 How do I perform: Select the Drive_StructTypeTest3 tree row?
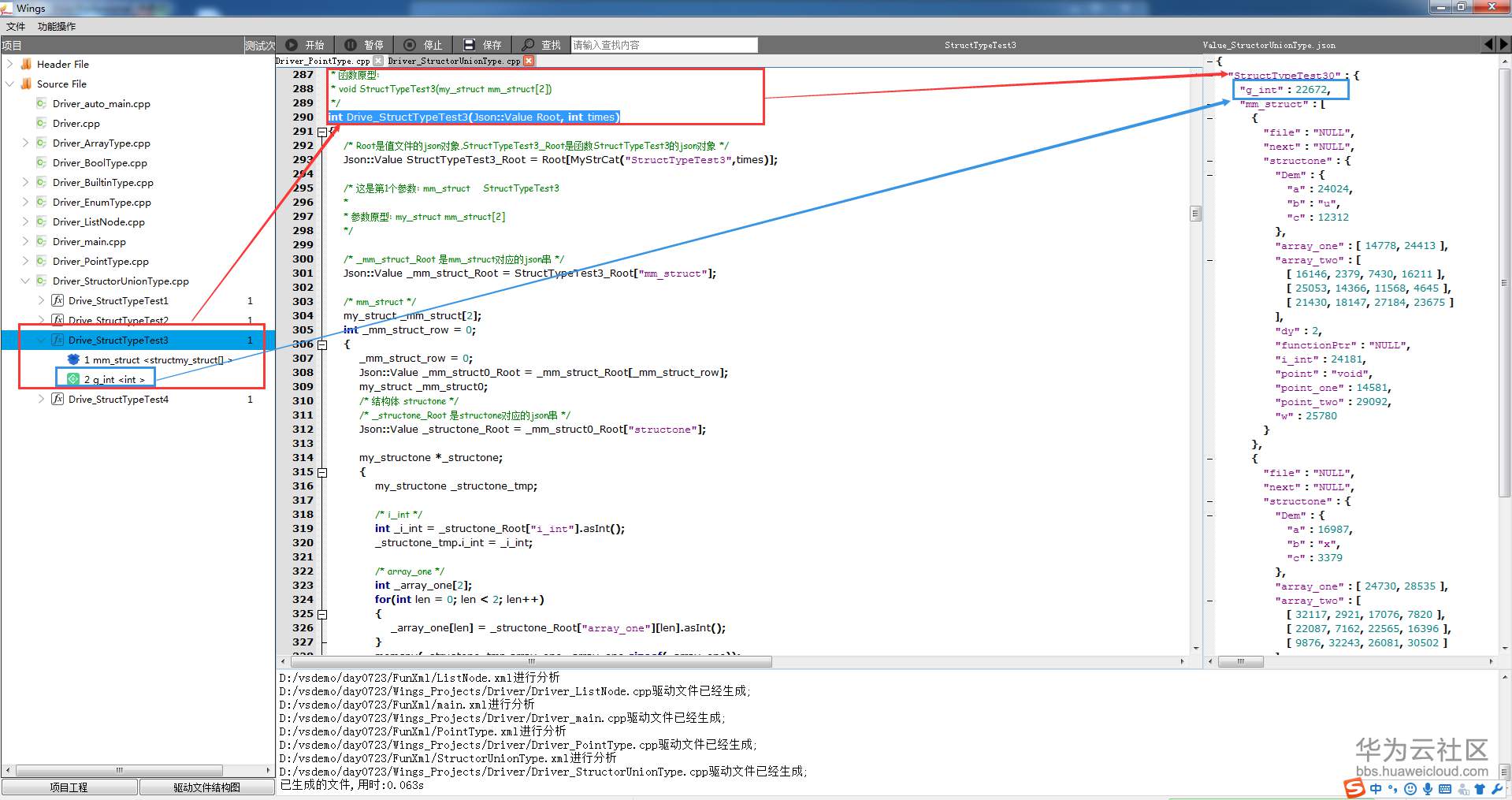pos(138,340)
